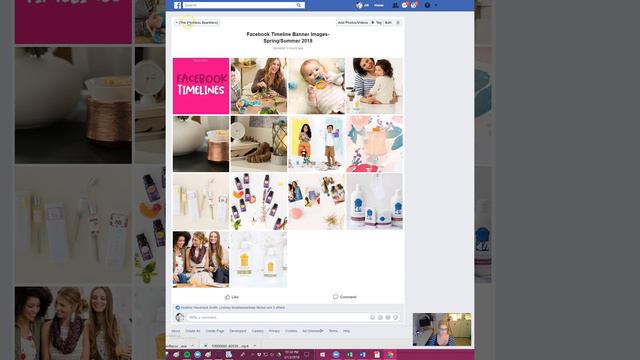Click the Like button below the album
This screenshot has height=360, width=640.
[x=231, y=297]
